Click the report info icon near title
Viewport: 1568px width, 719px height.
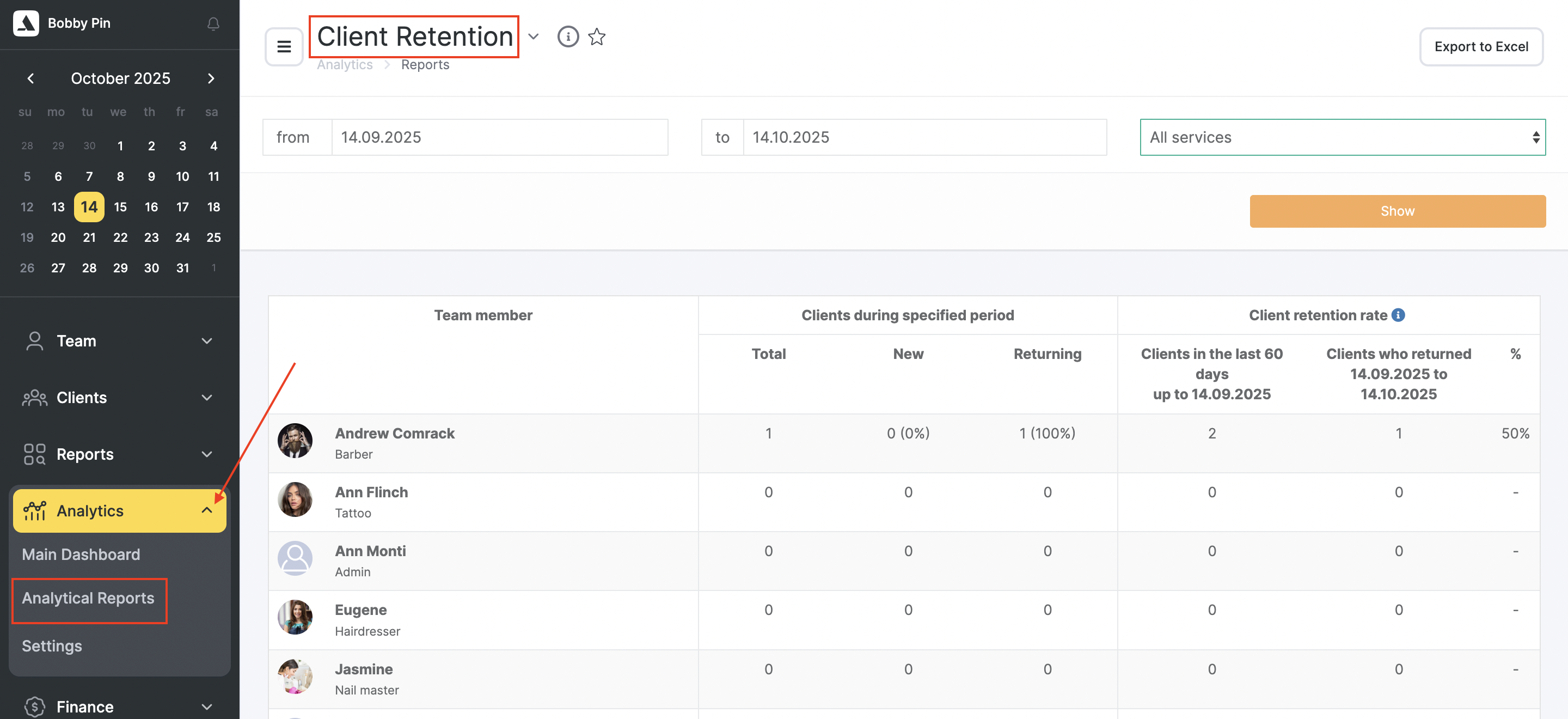[567, 37]
